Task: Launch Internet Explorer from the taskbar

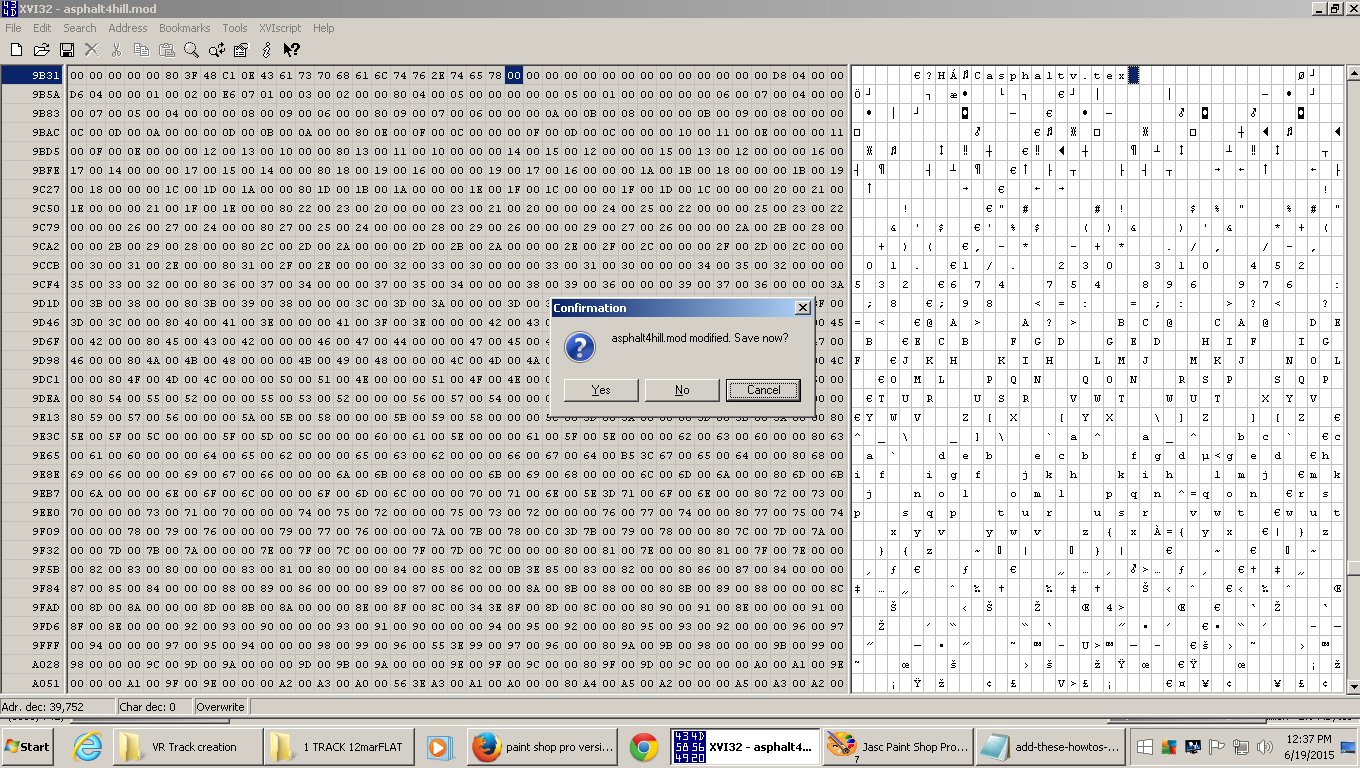Action: point(87,747)
